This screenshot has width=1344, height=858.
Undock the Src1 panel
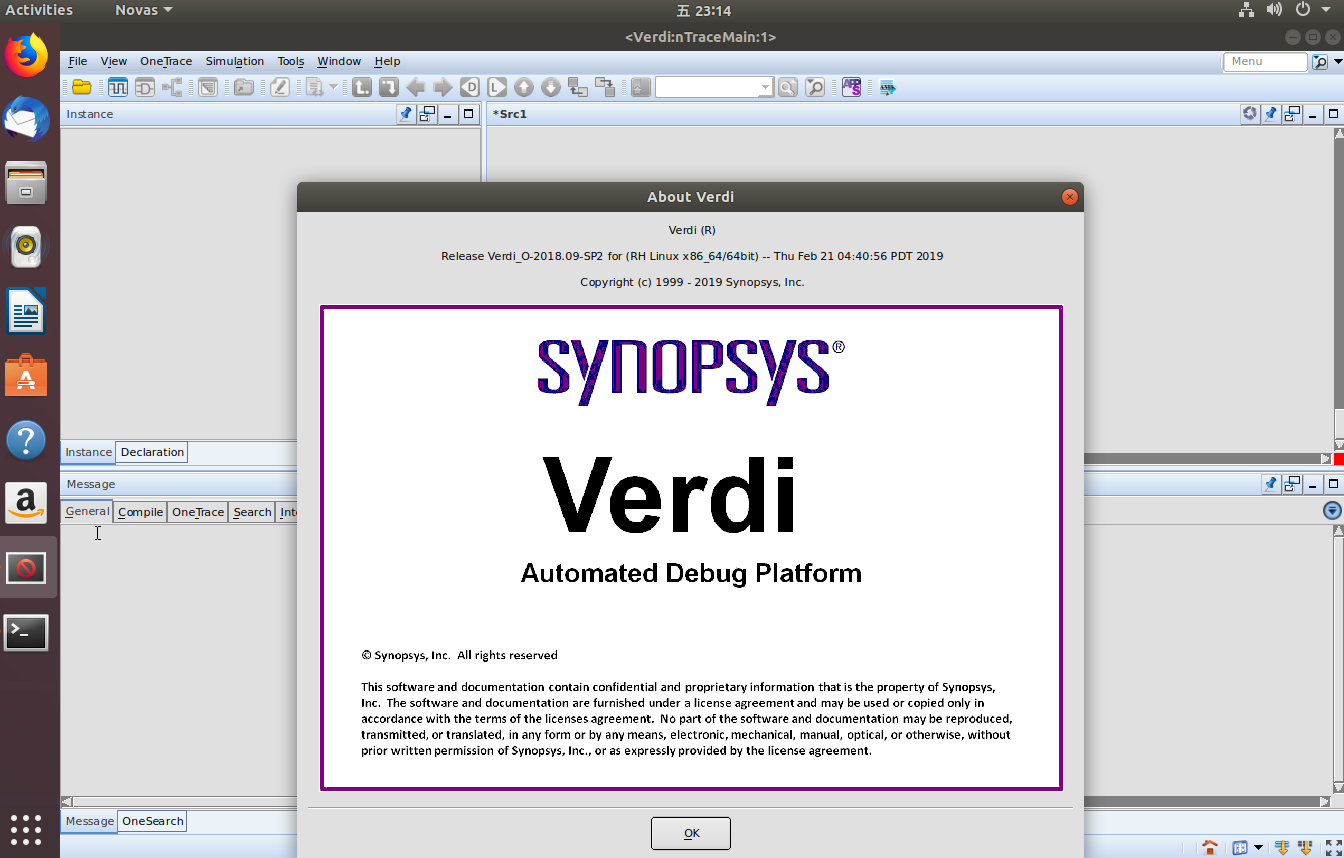(1292, 114)
